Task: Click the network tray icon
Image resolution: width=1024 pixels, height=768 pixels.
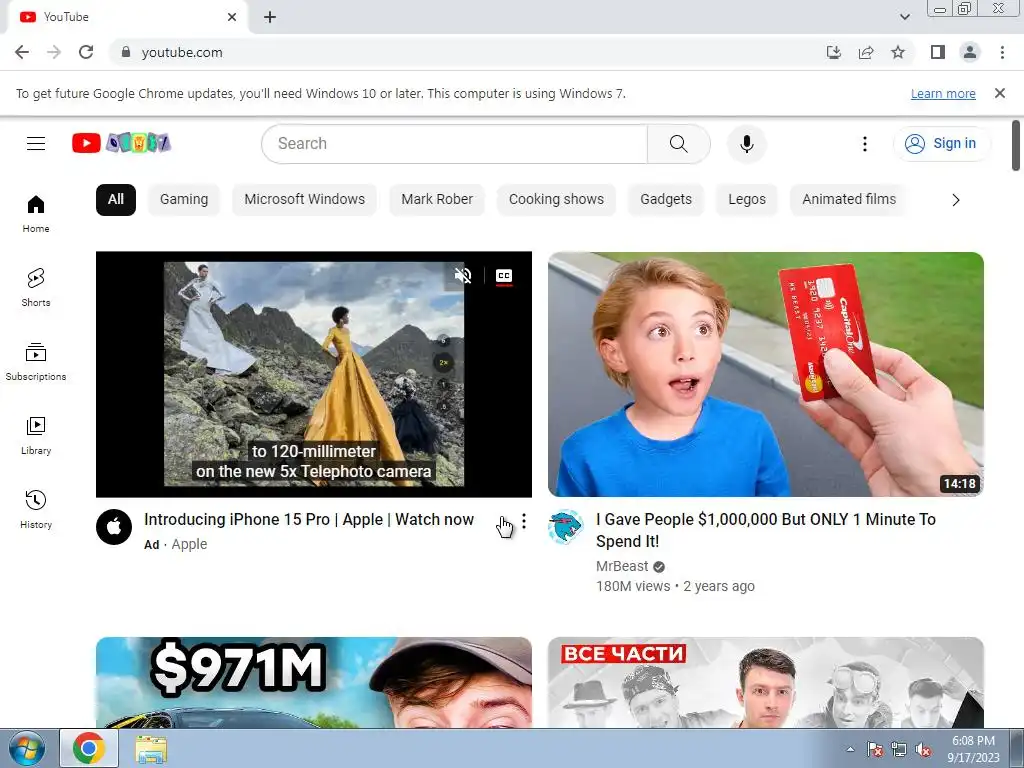Action: 899,750
